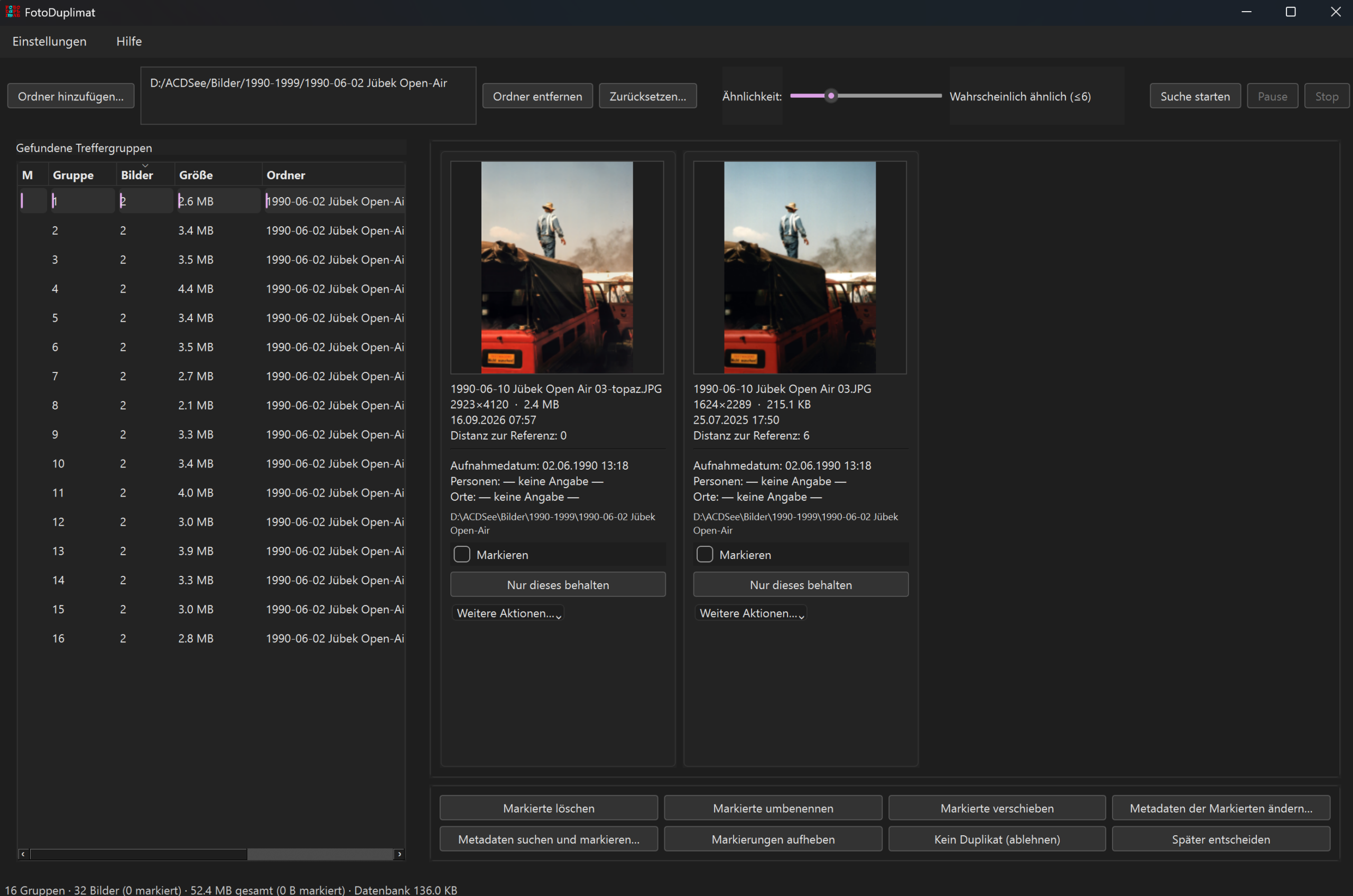Start the search with Suche starten
The height and width of the screenshot is (896, 1353).
tap(1194, 96)
